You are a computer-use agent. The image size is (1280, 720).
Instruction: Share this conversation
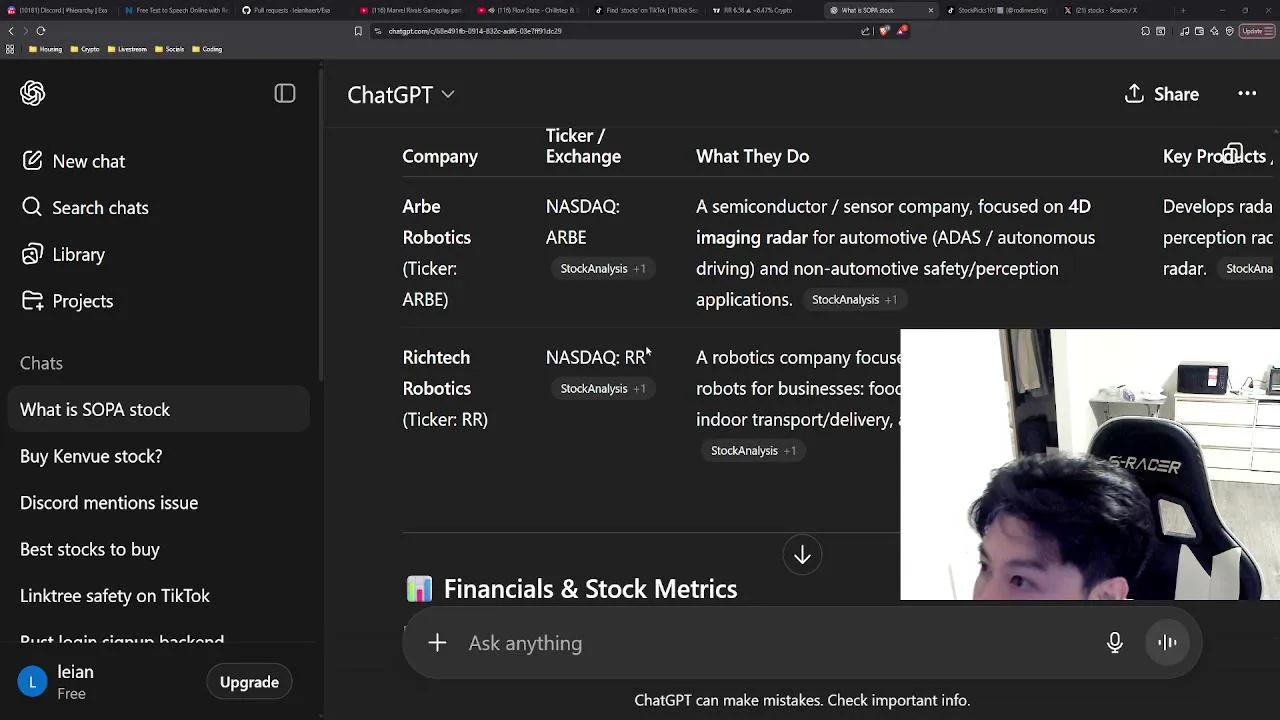(1162, 94)
